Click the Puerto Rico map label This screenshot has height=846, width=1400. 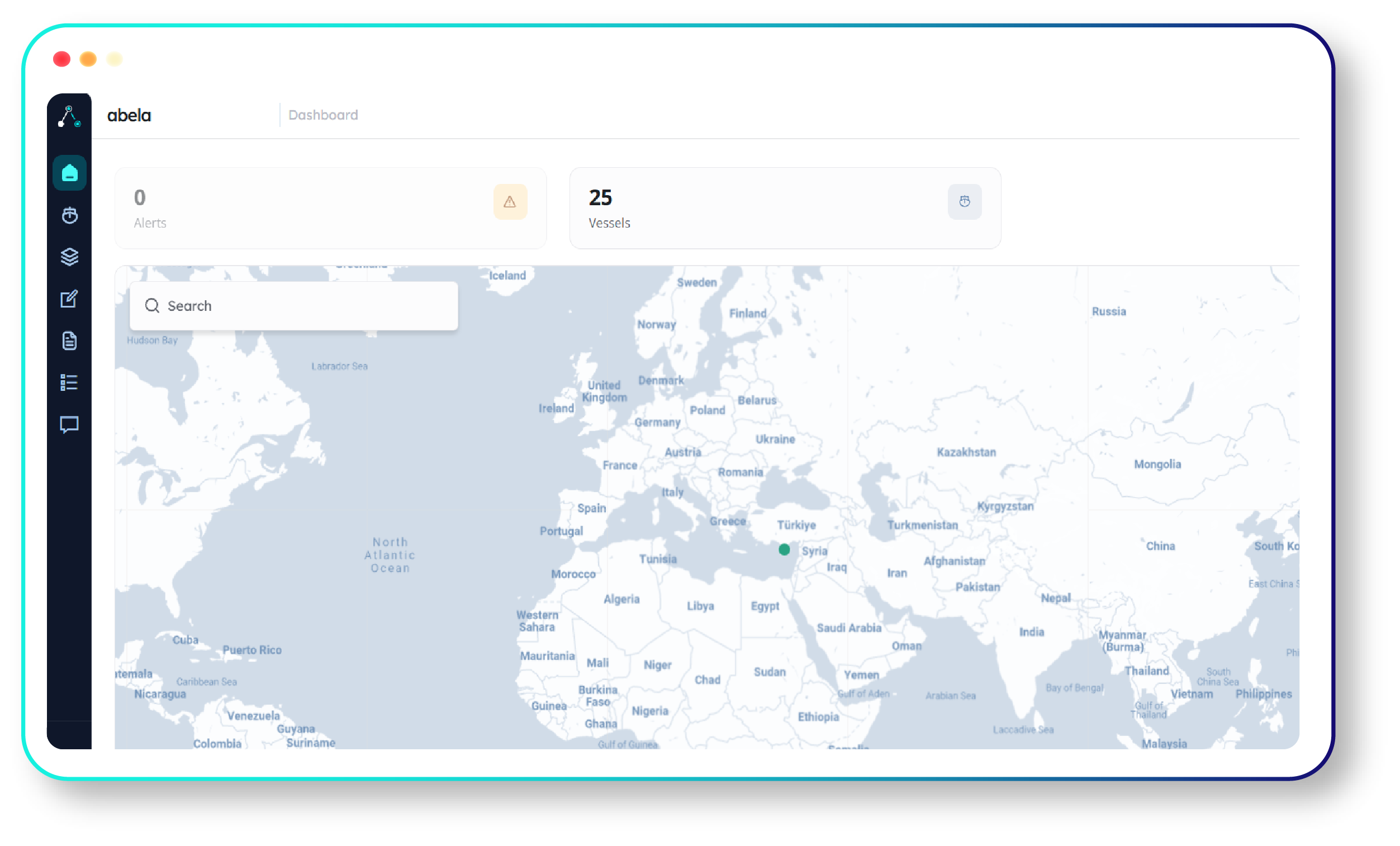(x=251, y=650)
